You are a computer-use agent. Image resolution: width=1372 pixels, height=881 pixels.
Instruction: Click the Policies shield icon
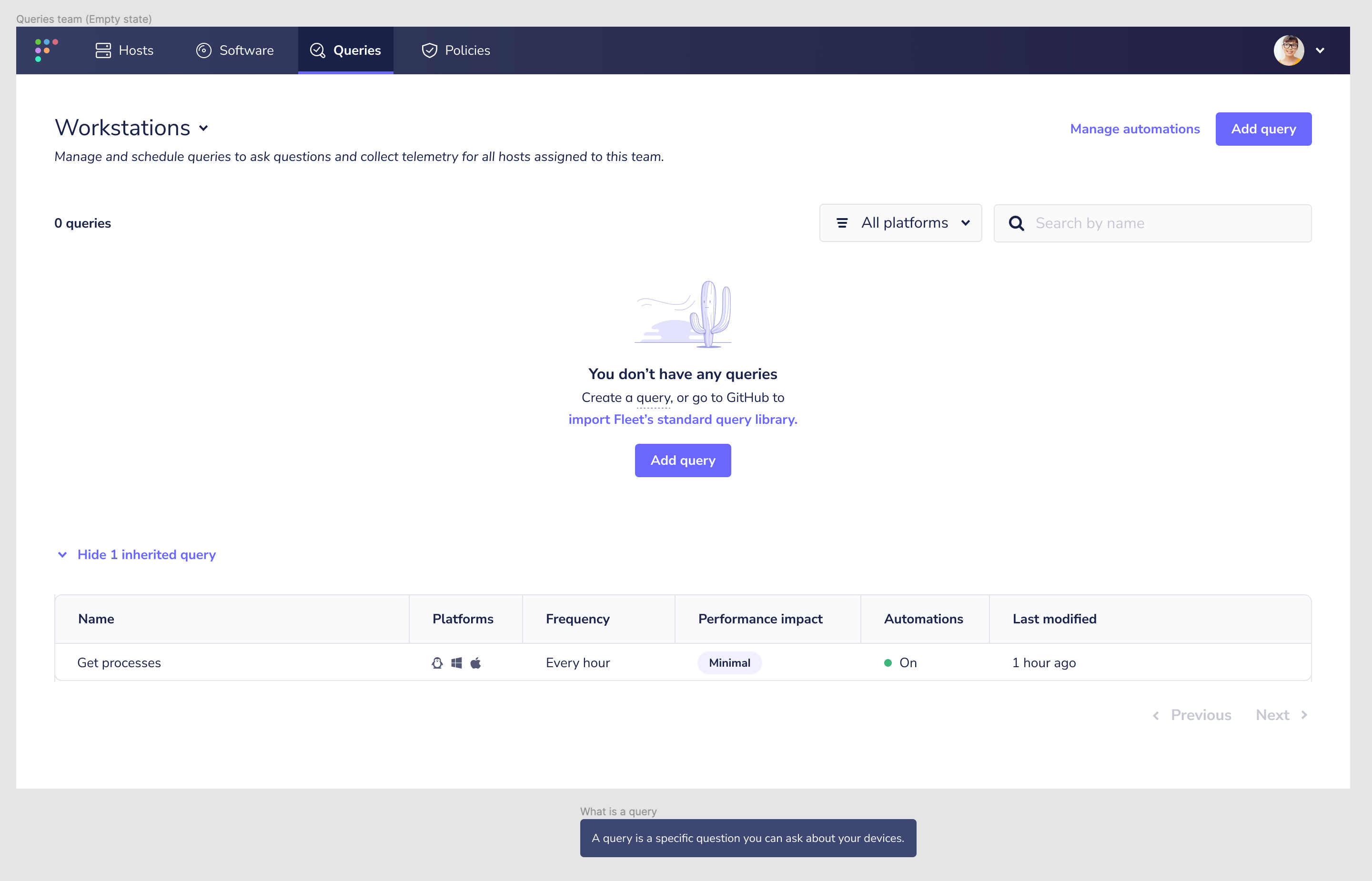(429, 50)
